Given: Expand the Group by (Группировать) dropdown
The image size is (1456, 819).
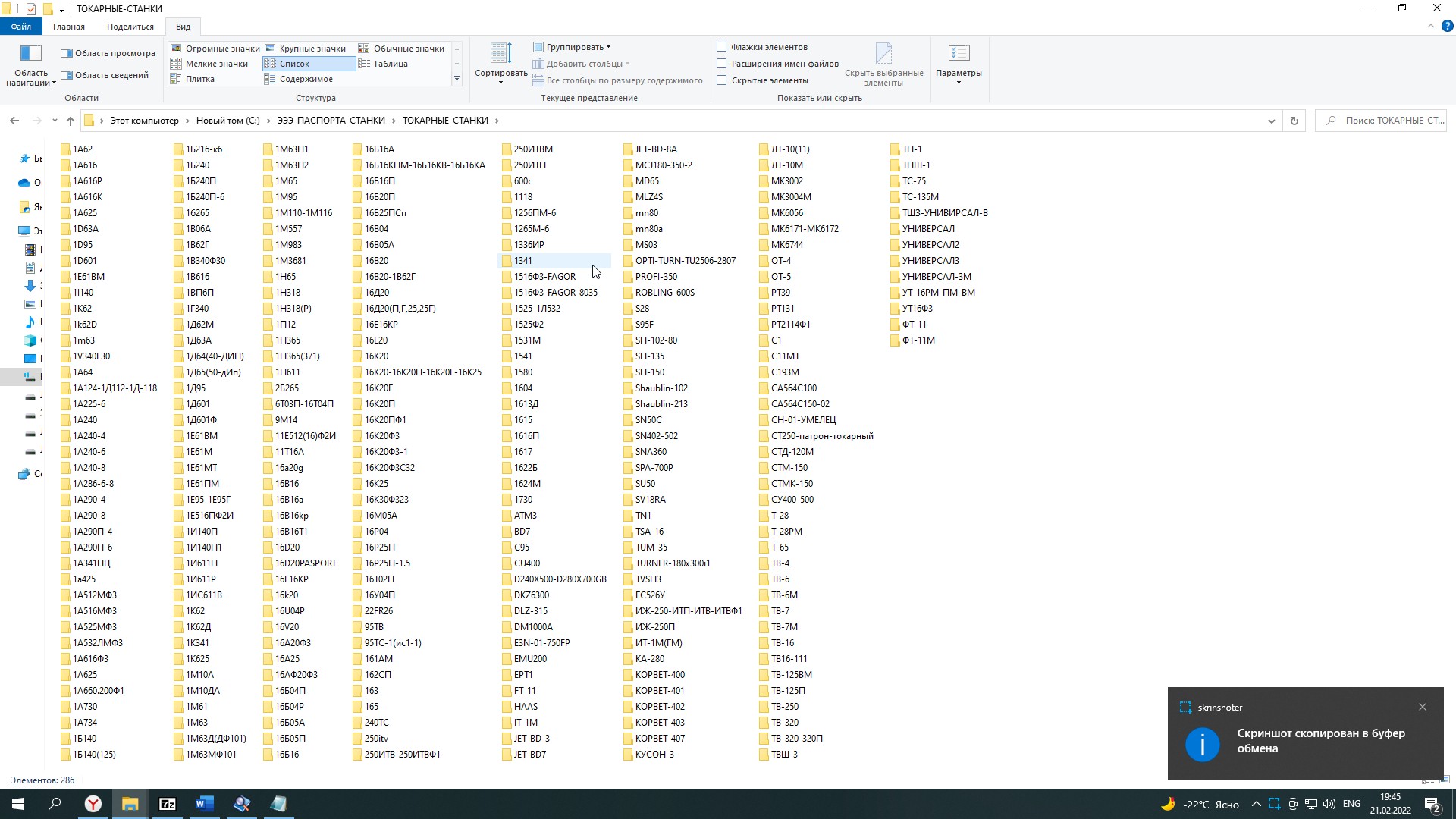Looking at the screenshot, I should click(573, 47).
